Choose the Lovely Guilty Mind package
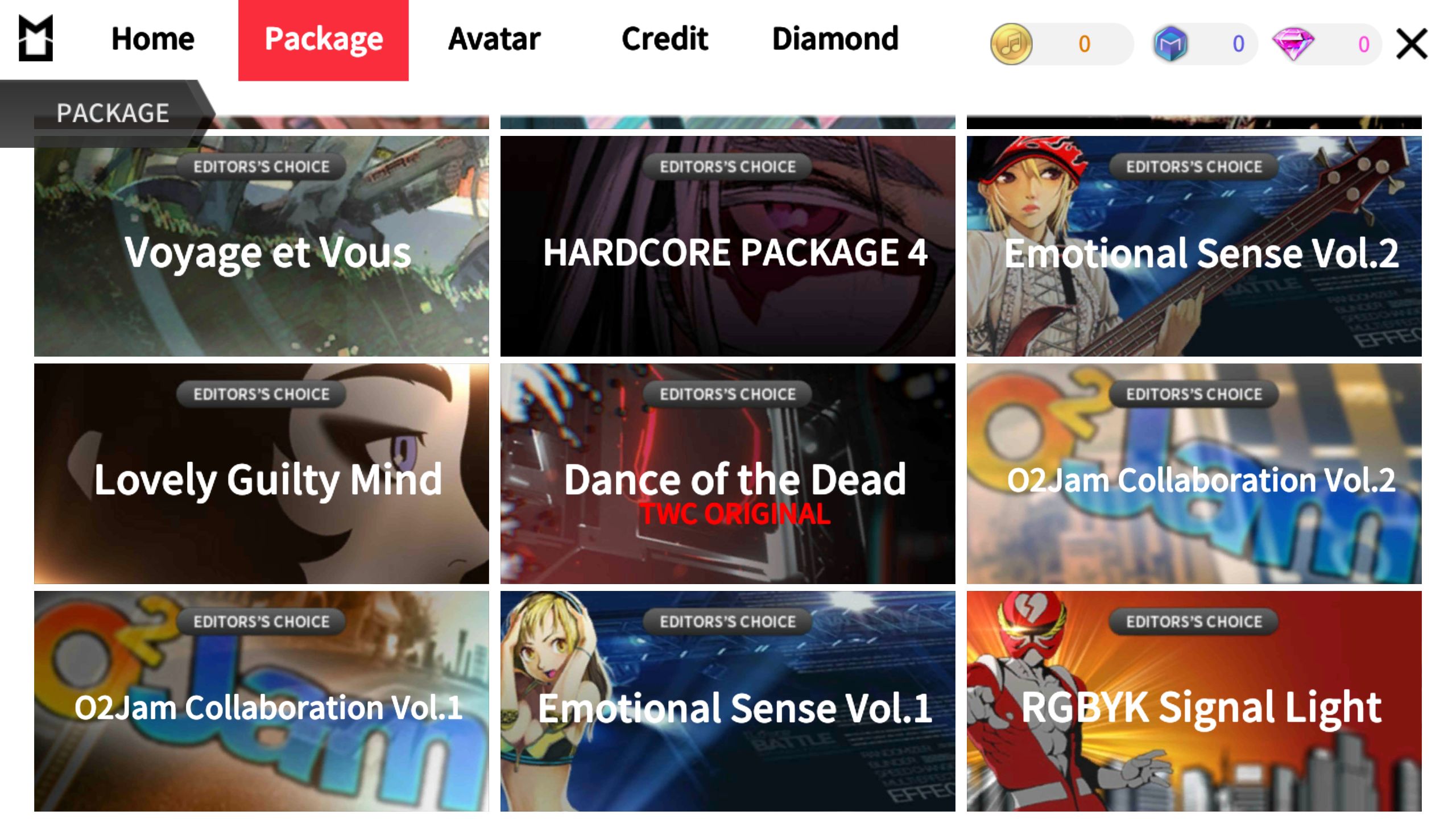Viewport: 1456px width, 819px height. [x=262, y=474]
